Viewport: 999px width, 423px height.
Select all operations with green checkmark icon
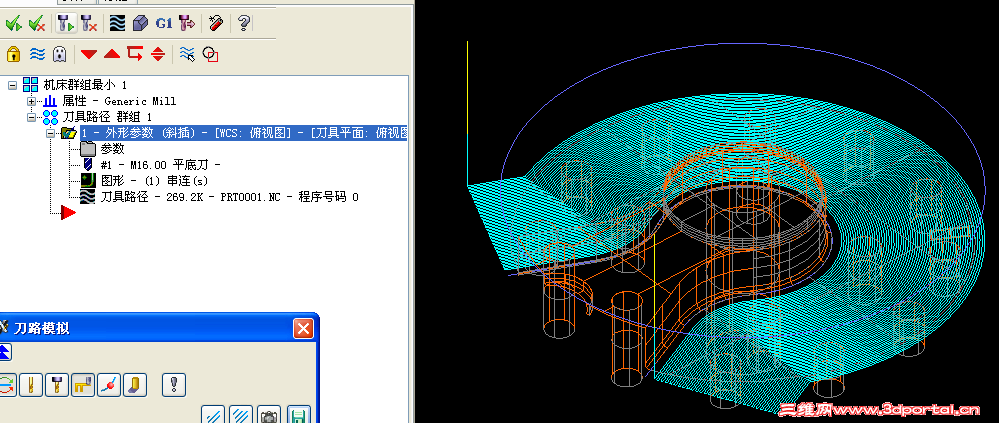[13, 24]
